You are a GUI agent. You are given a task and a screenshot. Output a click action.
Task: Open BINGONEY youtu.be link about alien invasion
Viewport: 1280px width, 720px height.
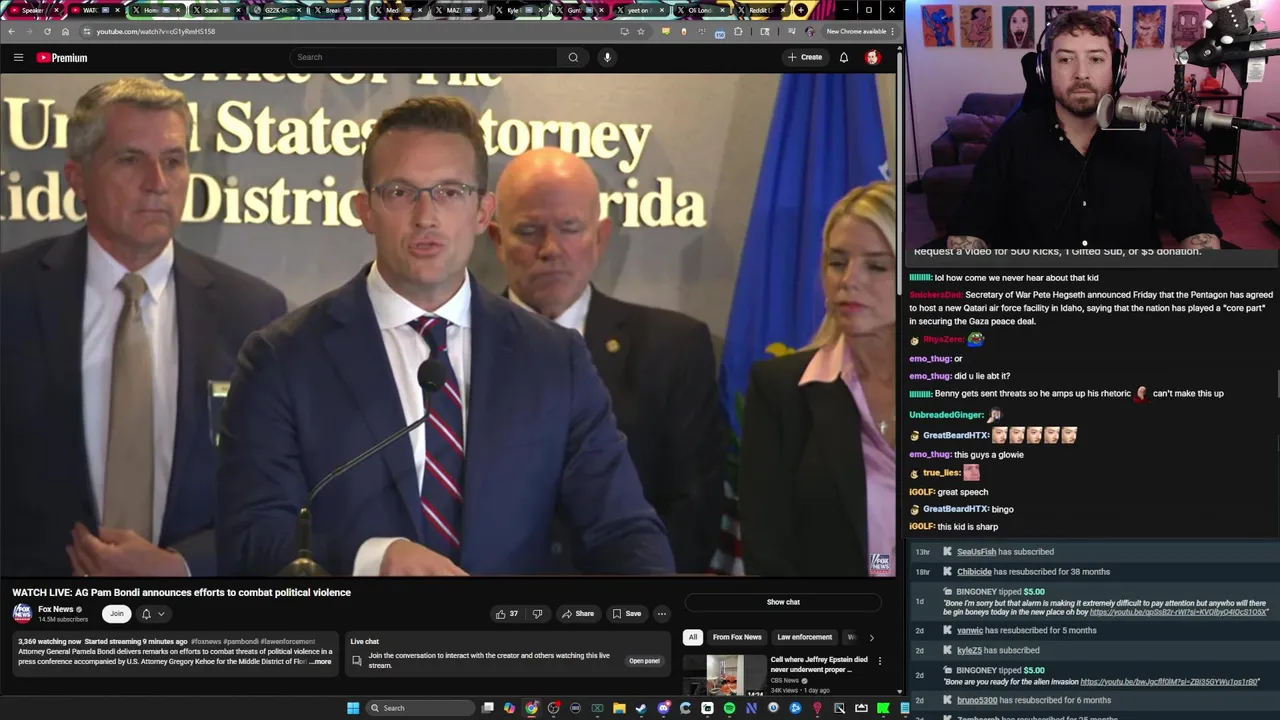[1169, 682]
